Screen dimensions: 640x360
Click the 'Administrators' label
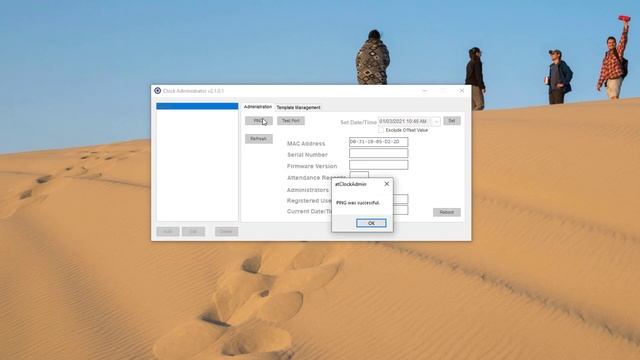(x=308, y=190)
